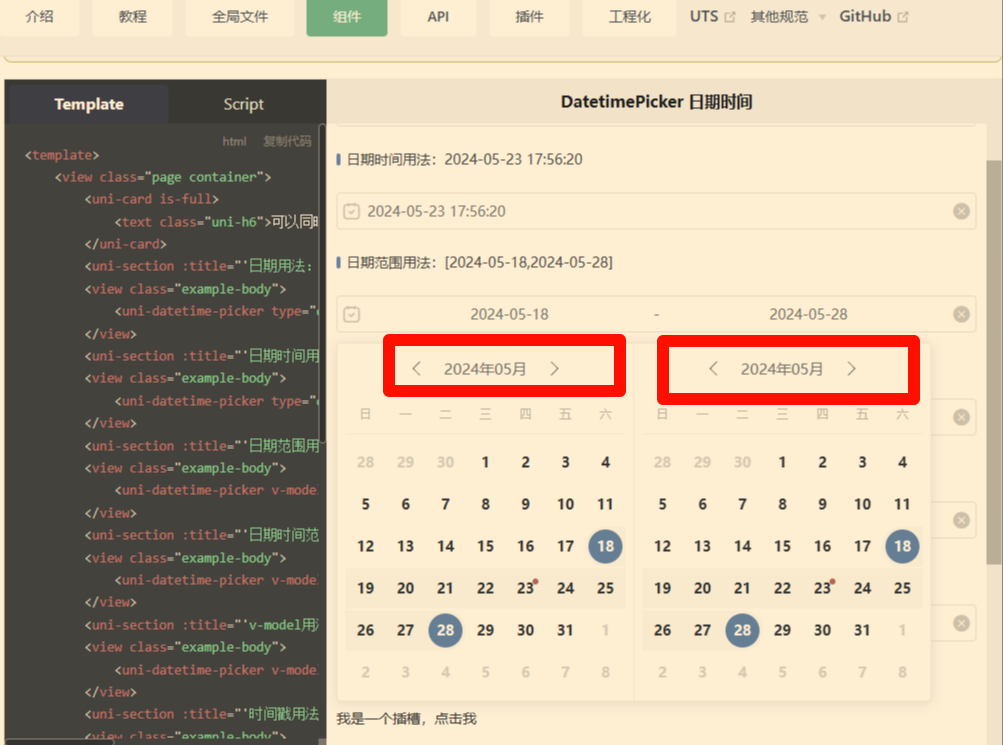
Task: Select day 31 in left calendar
Action: coord(565,630)
